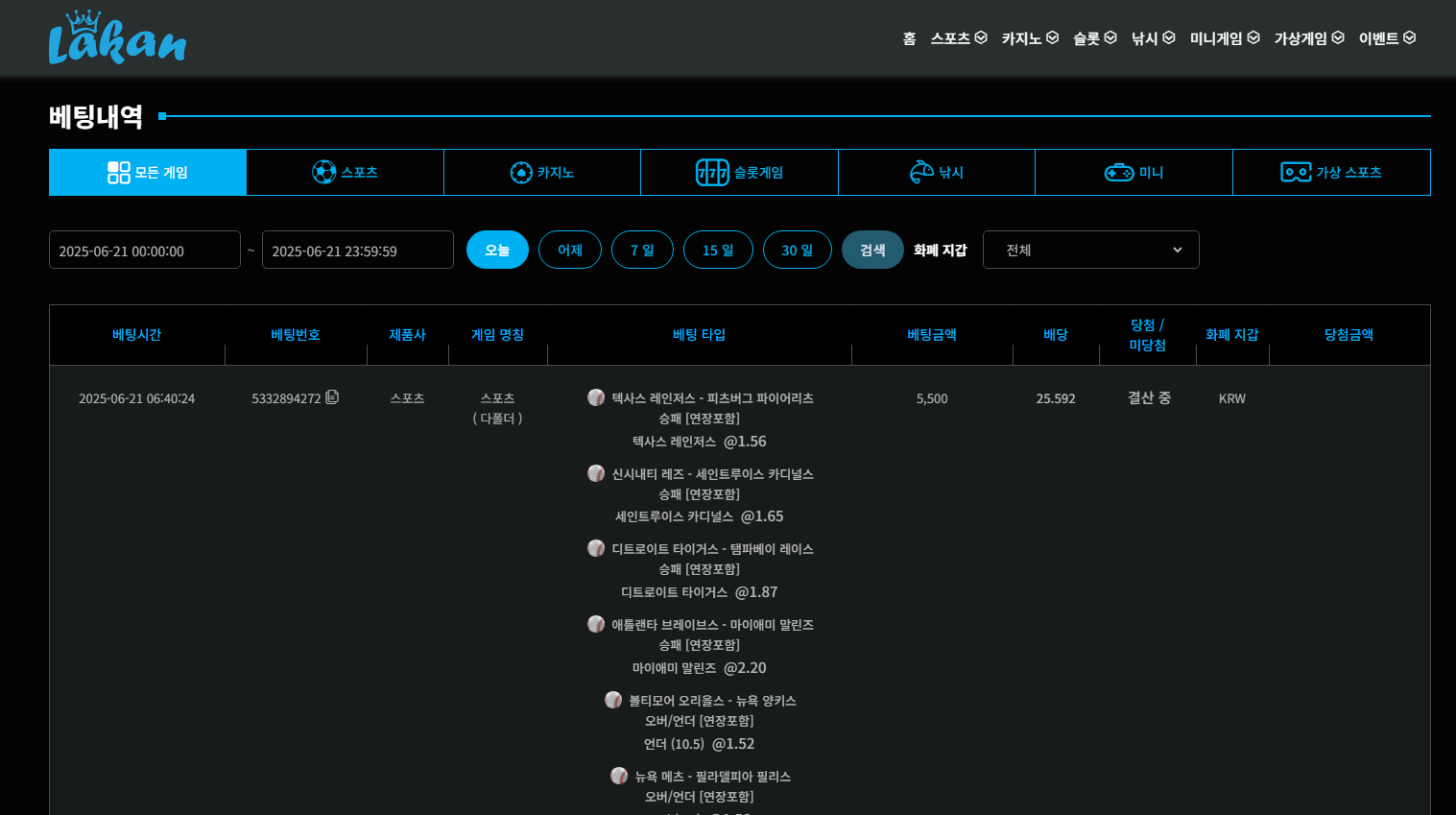Click the VR headset virtual sports icon
The height and width of the screenshot is (815, 1456).
(1296, 173)
